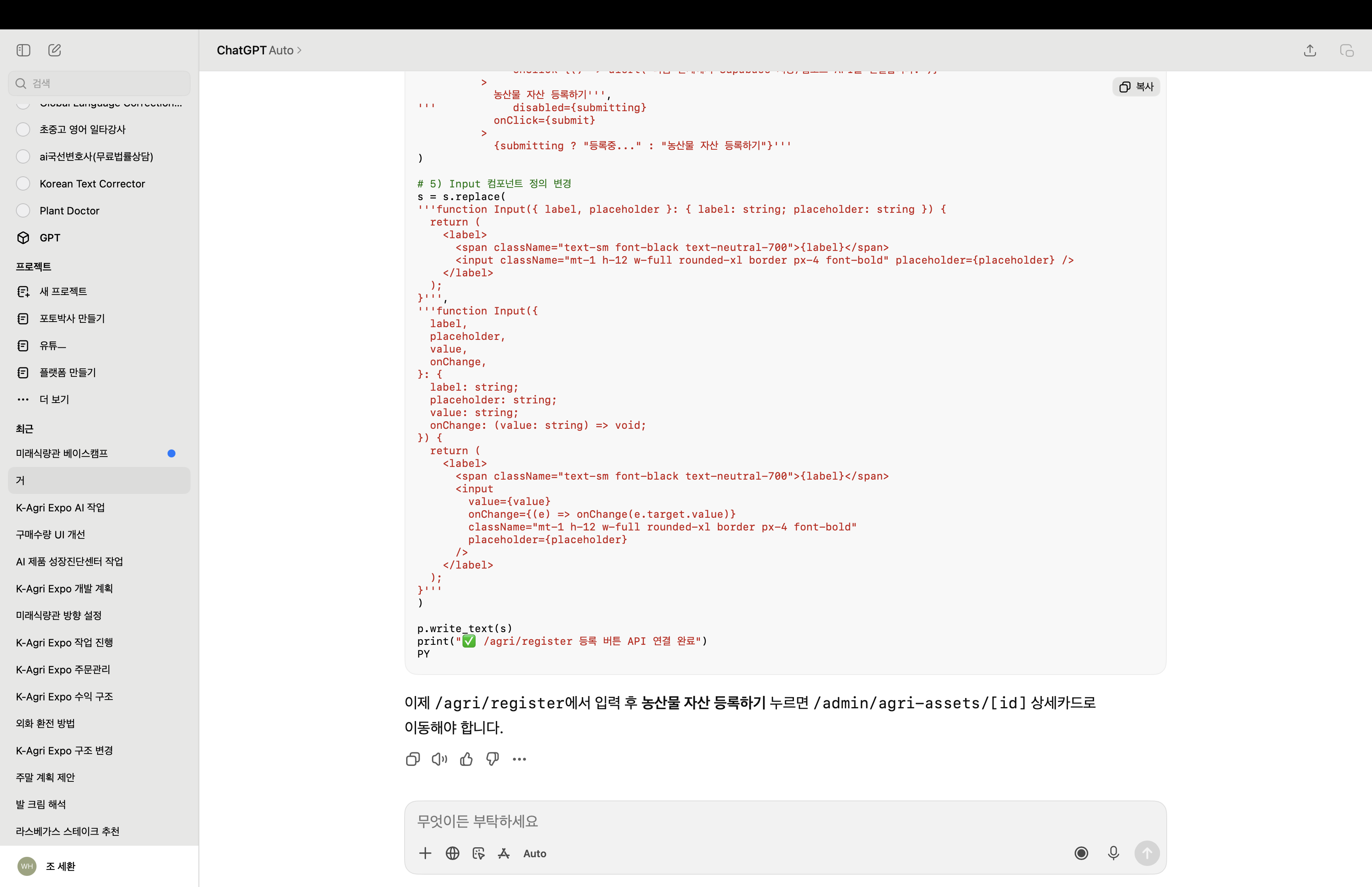Expand 더 보기 to show more projects
This screenshot has height=887, width=1372.
pyautogui.click(x=99, y=400)
